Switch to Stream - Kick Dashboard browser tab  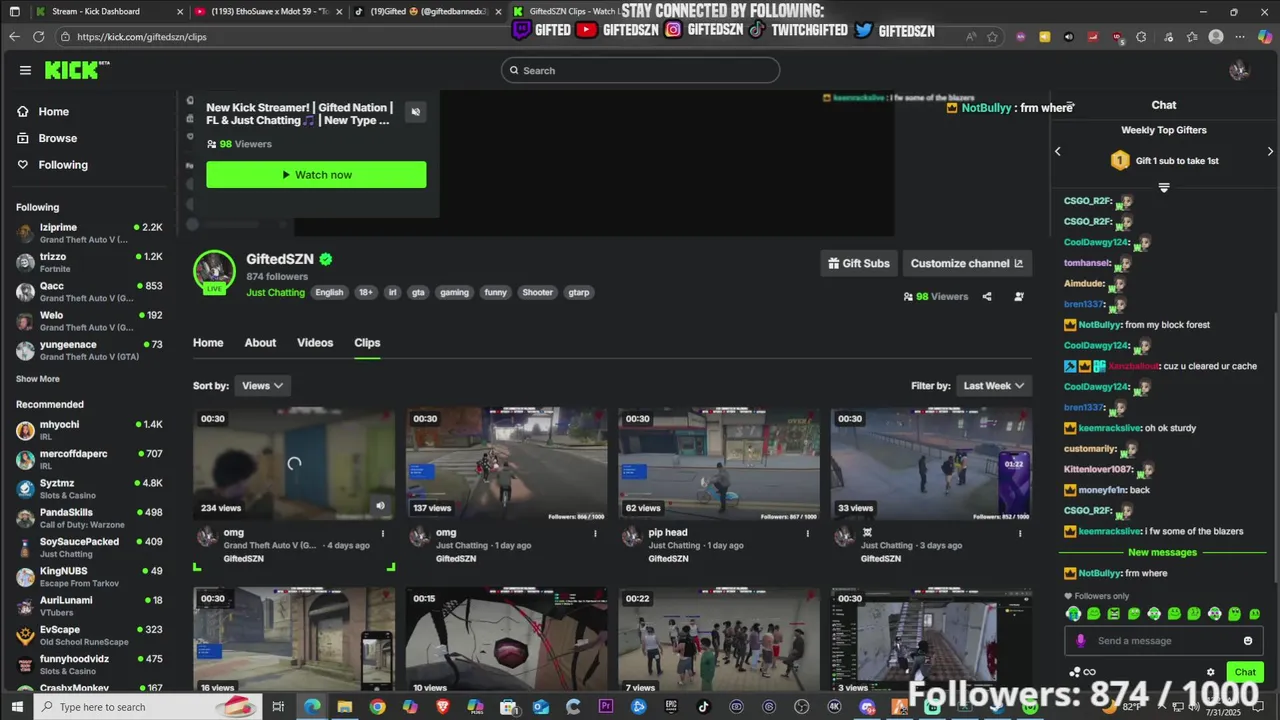[107, 12]
